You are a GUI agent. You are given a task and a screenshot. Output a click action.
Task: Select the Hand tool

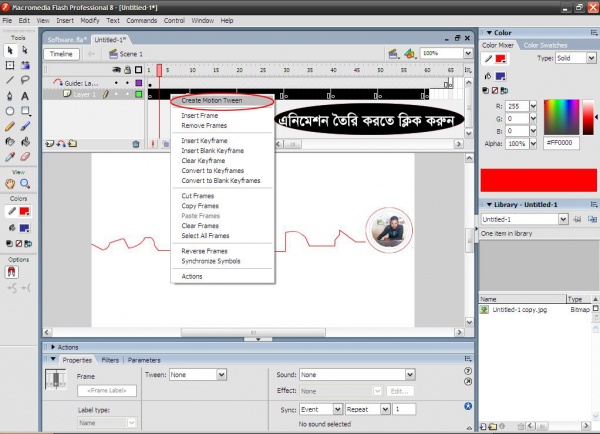(10, 184)
